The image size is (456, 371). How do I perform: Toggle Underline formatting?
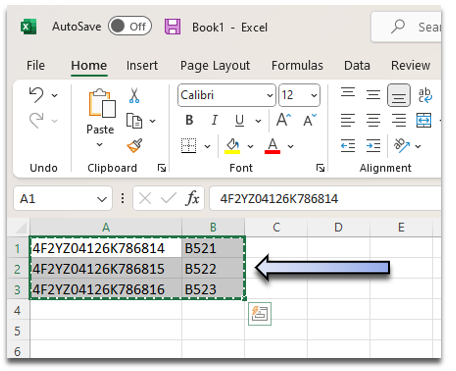pos(239,120)
